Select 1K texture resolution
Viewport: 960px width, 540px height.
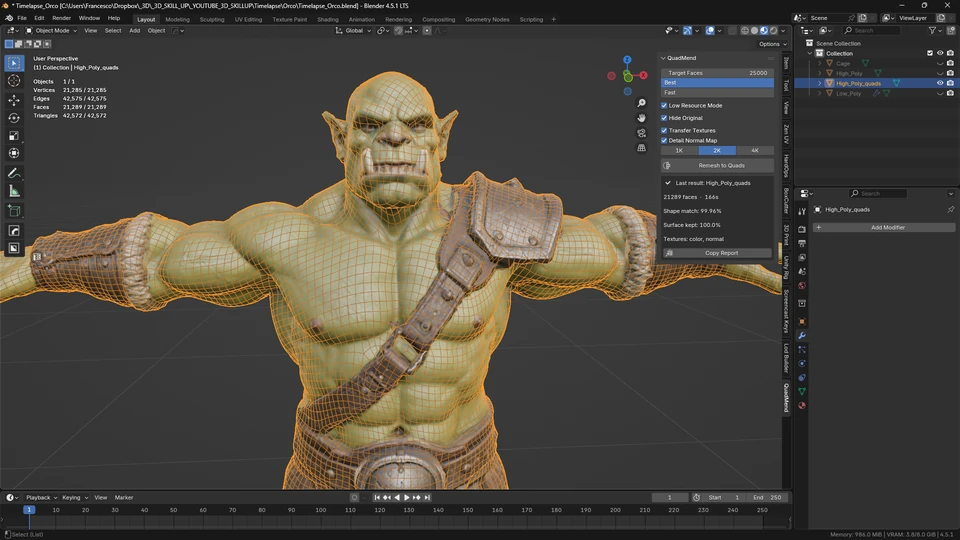(679, 151)
